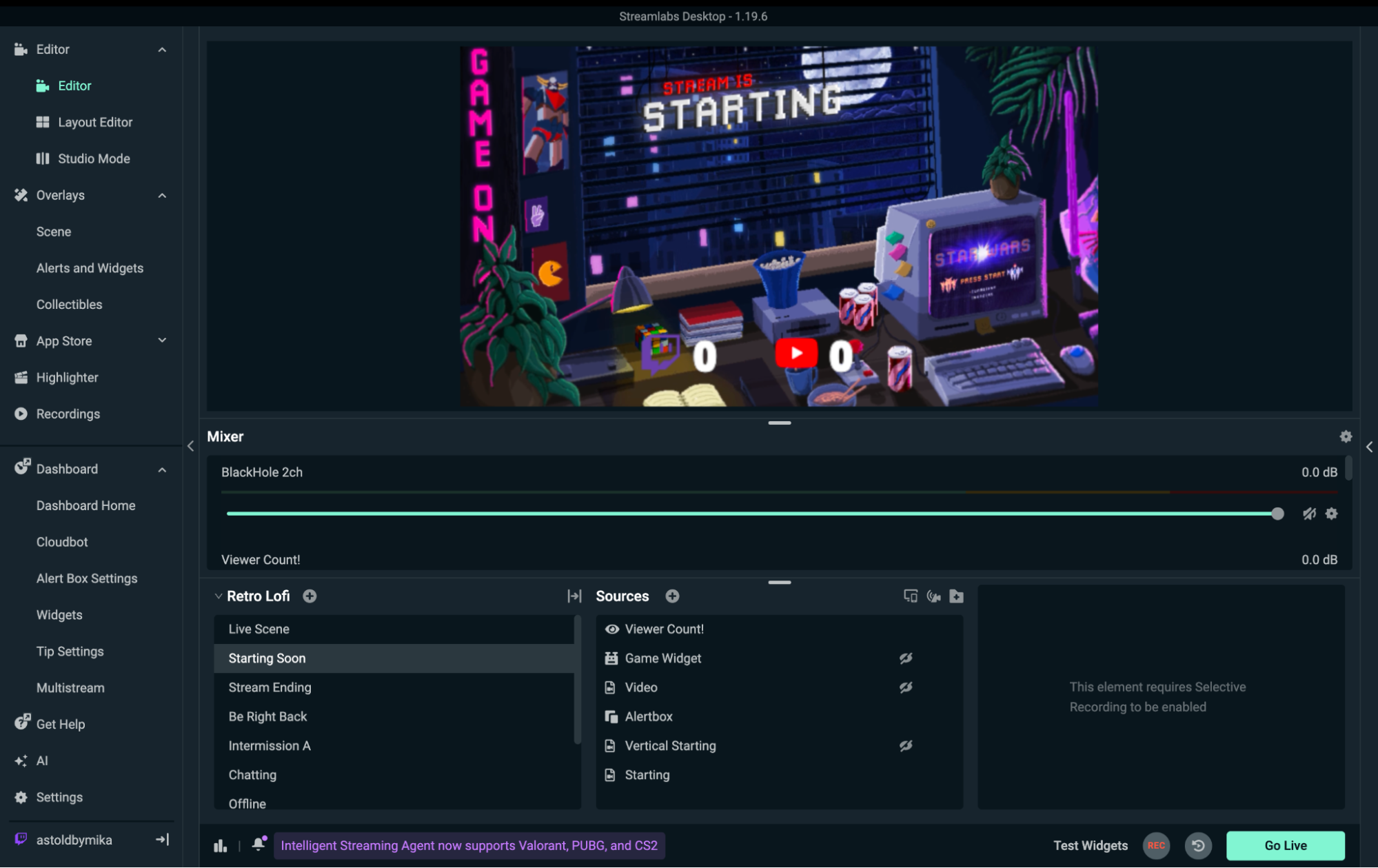Expand the App Store section

pyautogui.click(x=162, y=340)
